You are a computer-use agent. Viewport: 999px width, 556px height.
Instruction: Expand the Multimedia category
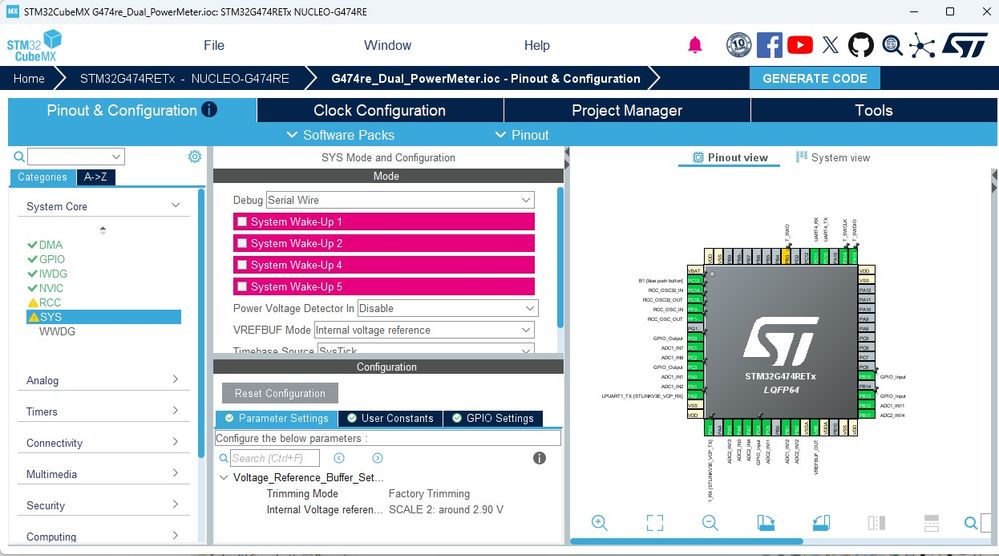coord(176,473)
